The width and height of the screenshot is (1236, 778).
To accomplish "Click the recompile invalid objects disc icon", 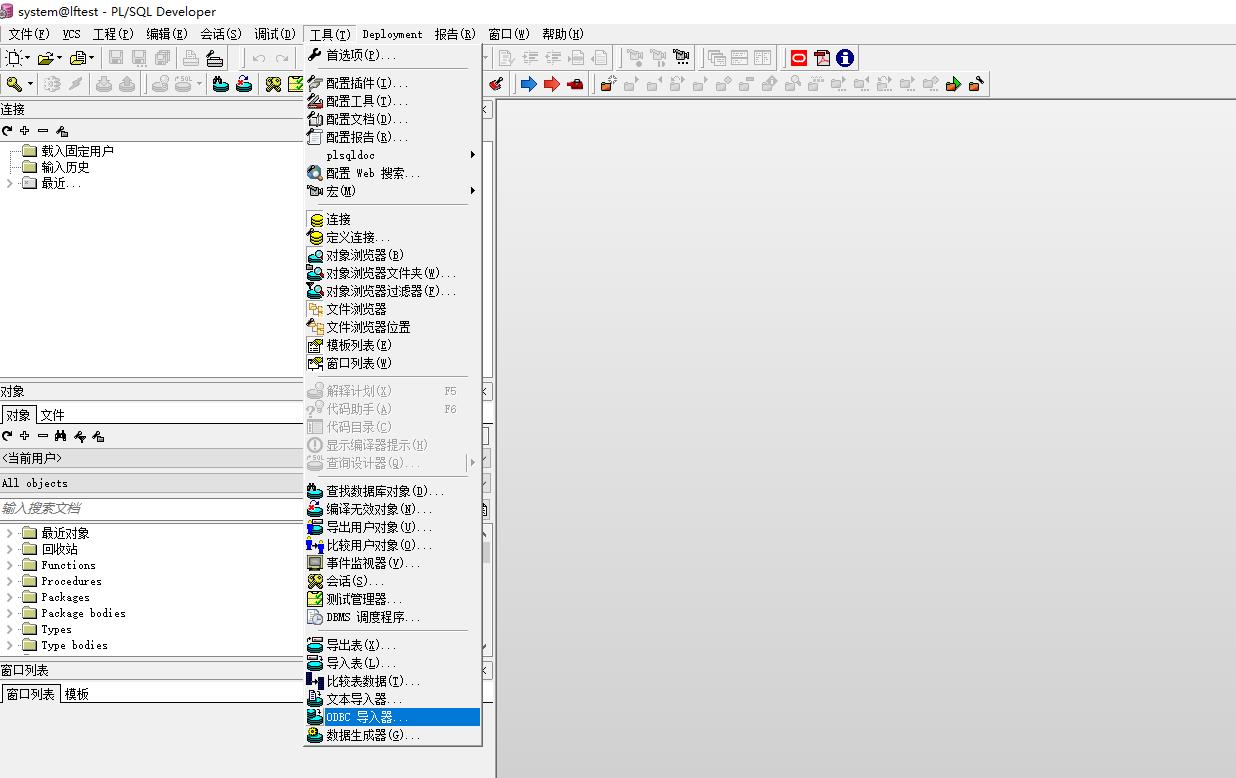I will (244, 84).
